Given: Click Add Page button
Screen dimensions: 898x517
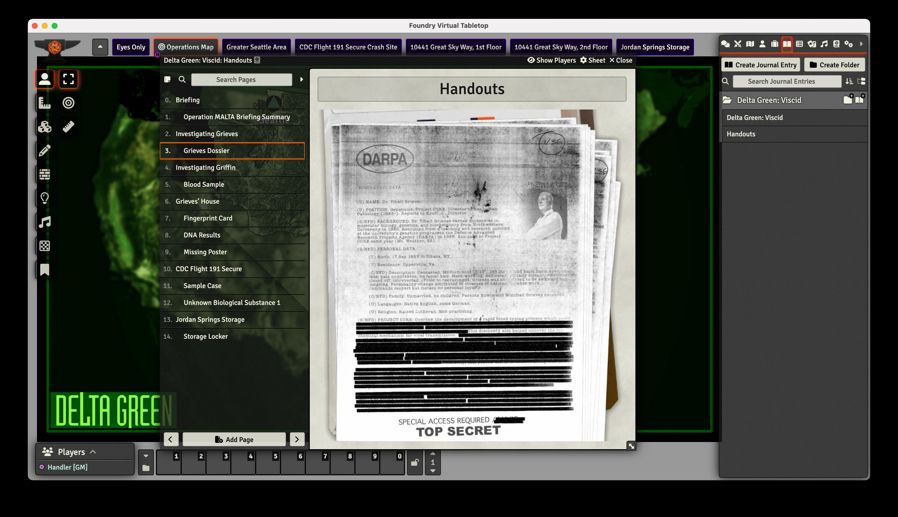Looking at the screenshot, I should (234, 439).
